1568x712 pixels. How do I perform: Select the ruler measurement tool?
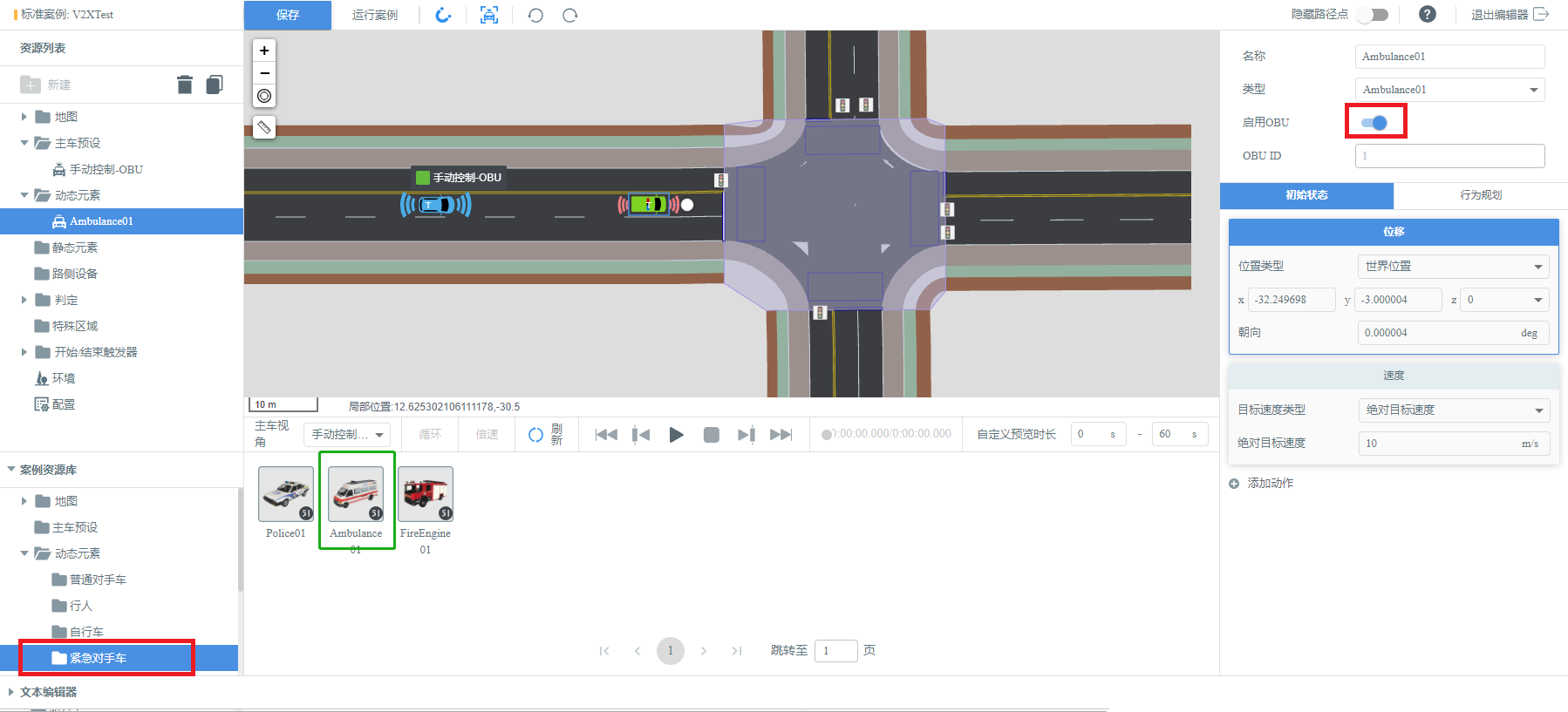(264, 127)
